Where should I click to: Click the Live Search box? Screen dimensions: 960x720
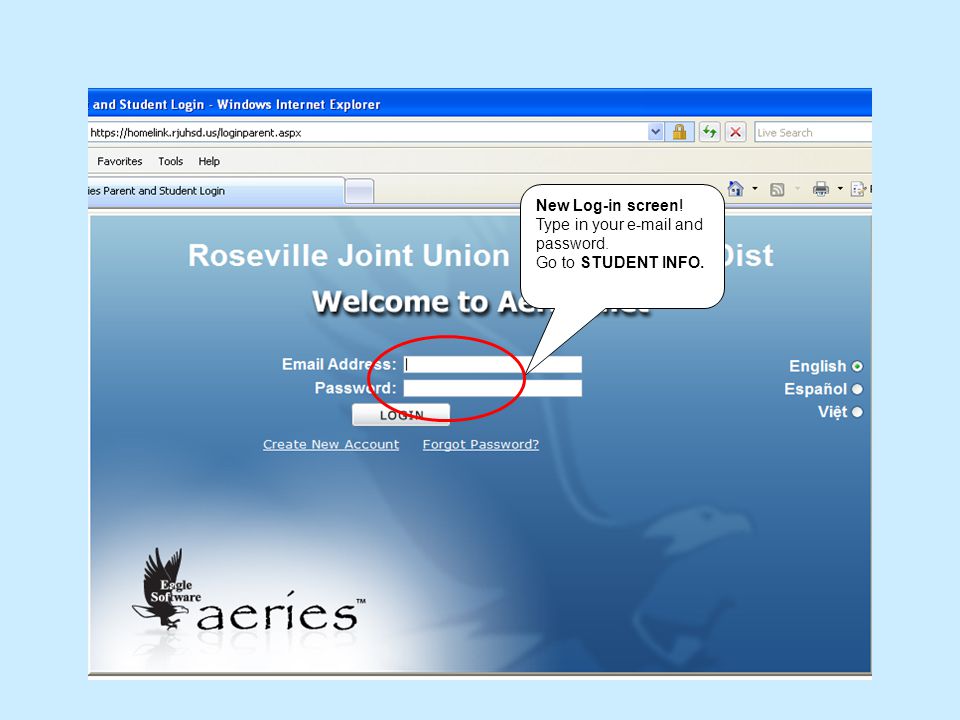pos(813,132)
